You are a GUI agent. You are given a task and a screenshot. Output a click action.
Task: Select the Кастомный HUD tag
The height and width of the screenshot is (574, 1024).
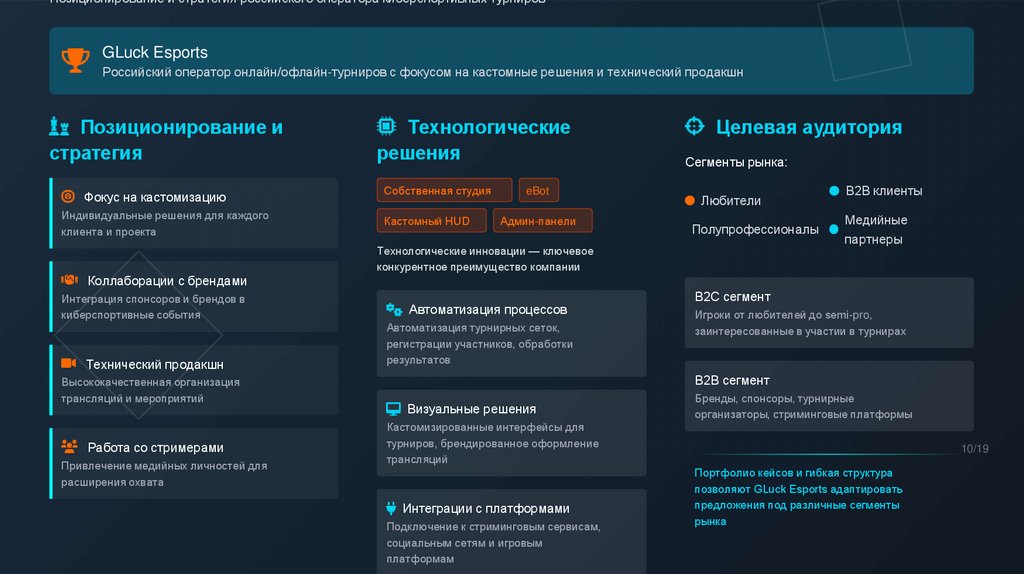pos(432,221)
